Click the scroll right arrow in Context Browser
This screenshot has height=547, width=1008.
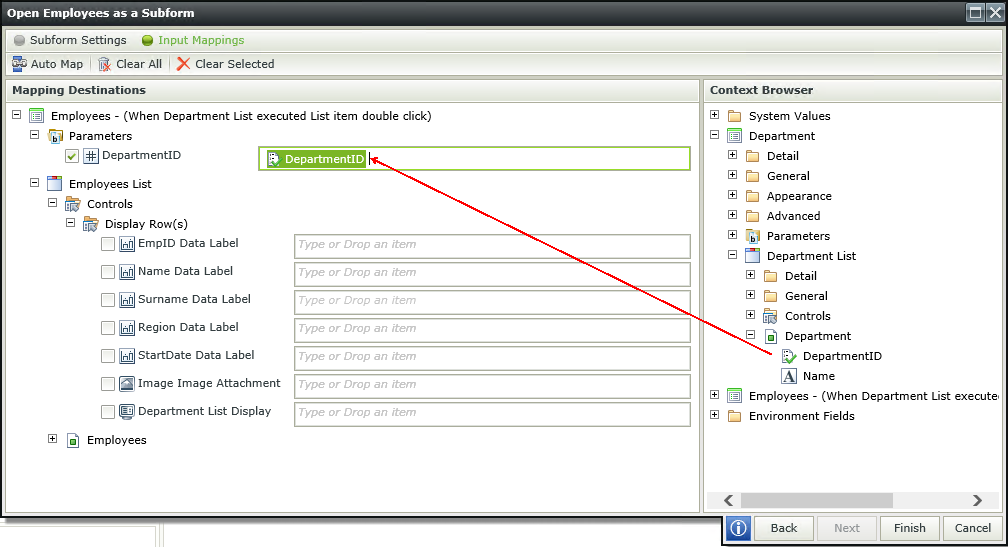pyautogui.click(x=977, y=500)
